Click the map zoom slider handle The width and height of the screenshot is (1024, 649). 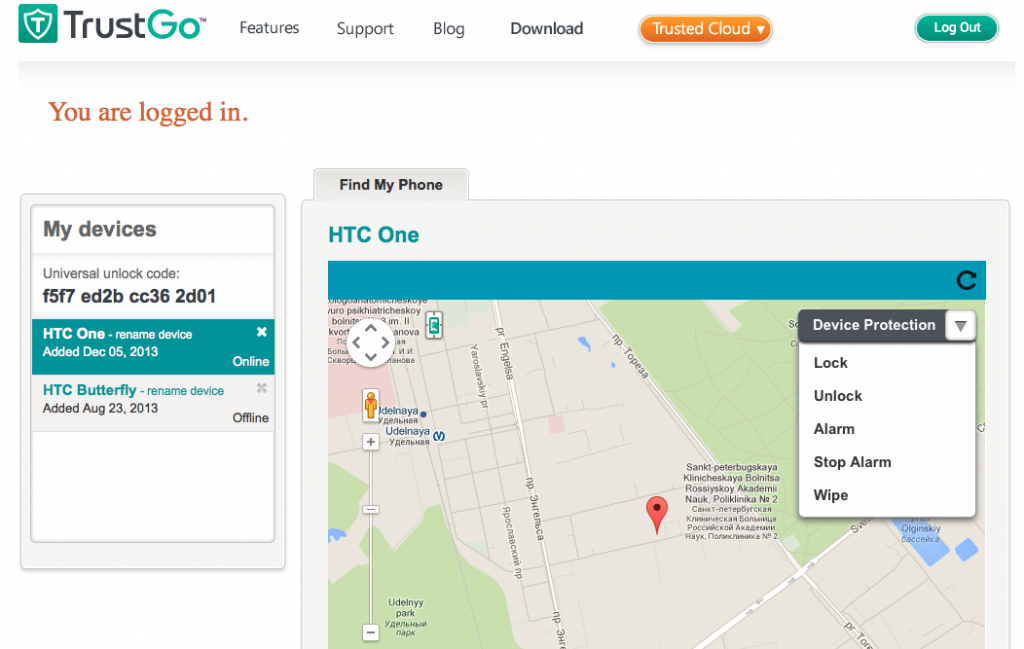370,509
